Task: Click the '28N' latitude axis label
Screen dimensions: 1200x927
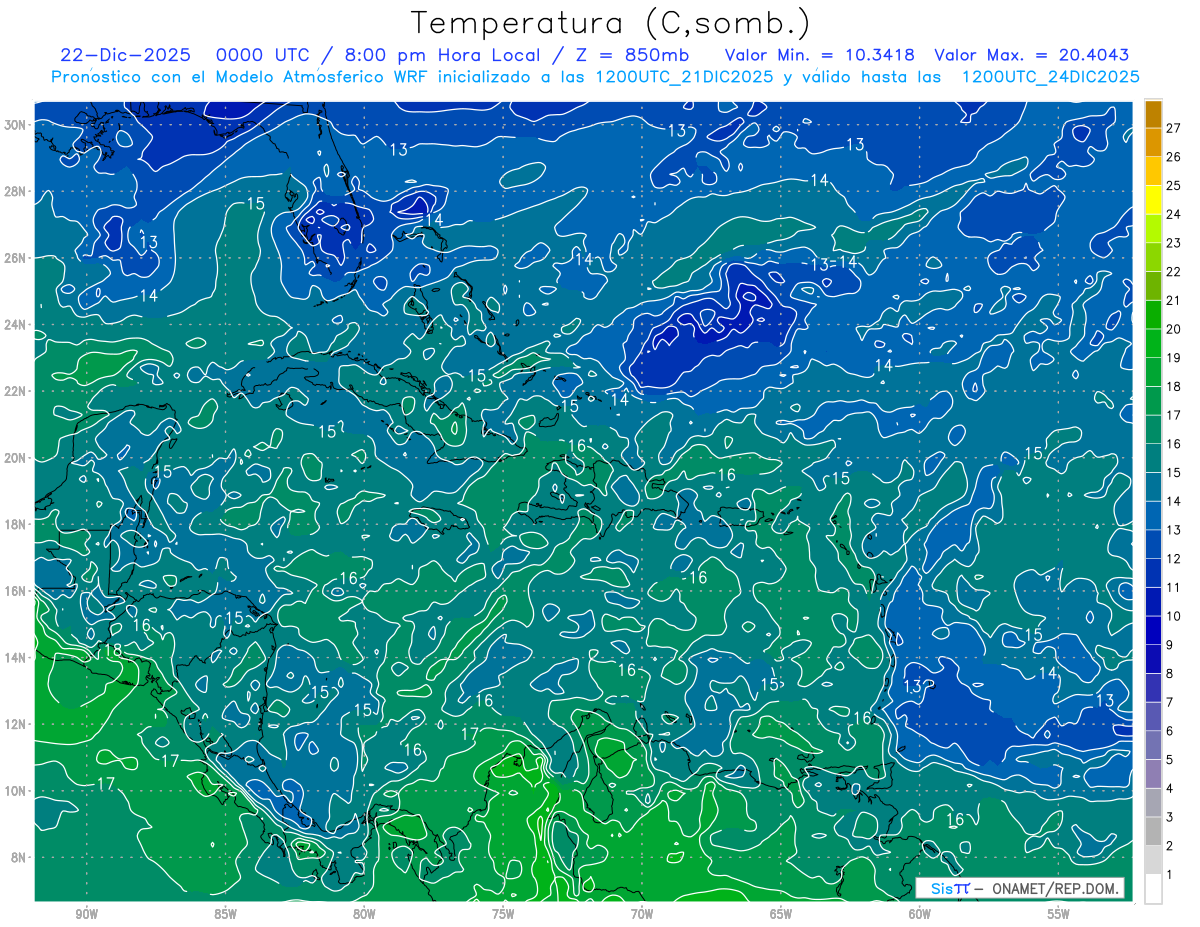Action: [14, 191]
